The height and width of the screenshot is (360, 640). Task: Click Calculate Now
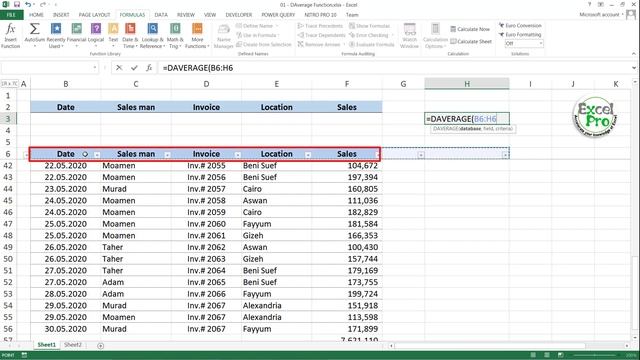pos(470,29)
